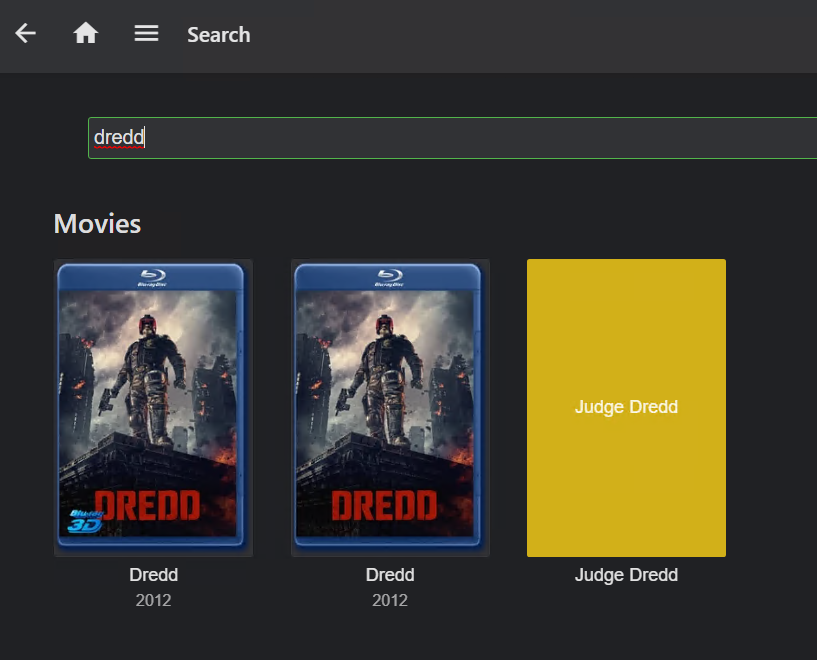The image size is (817, 660).
Task: Click the arrow icon at top left
Action: coord(25,33)
